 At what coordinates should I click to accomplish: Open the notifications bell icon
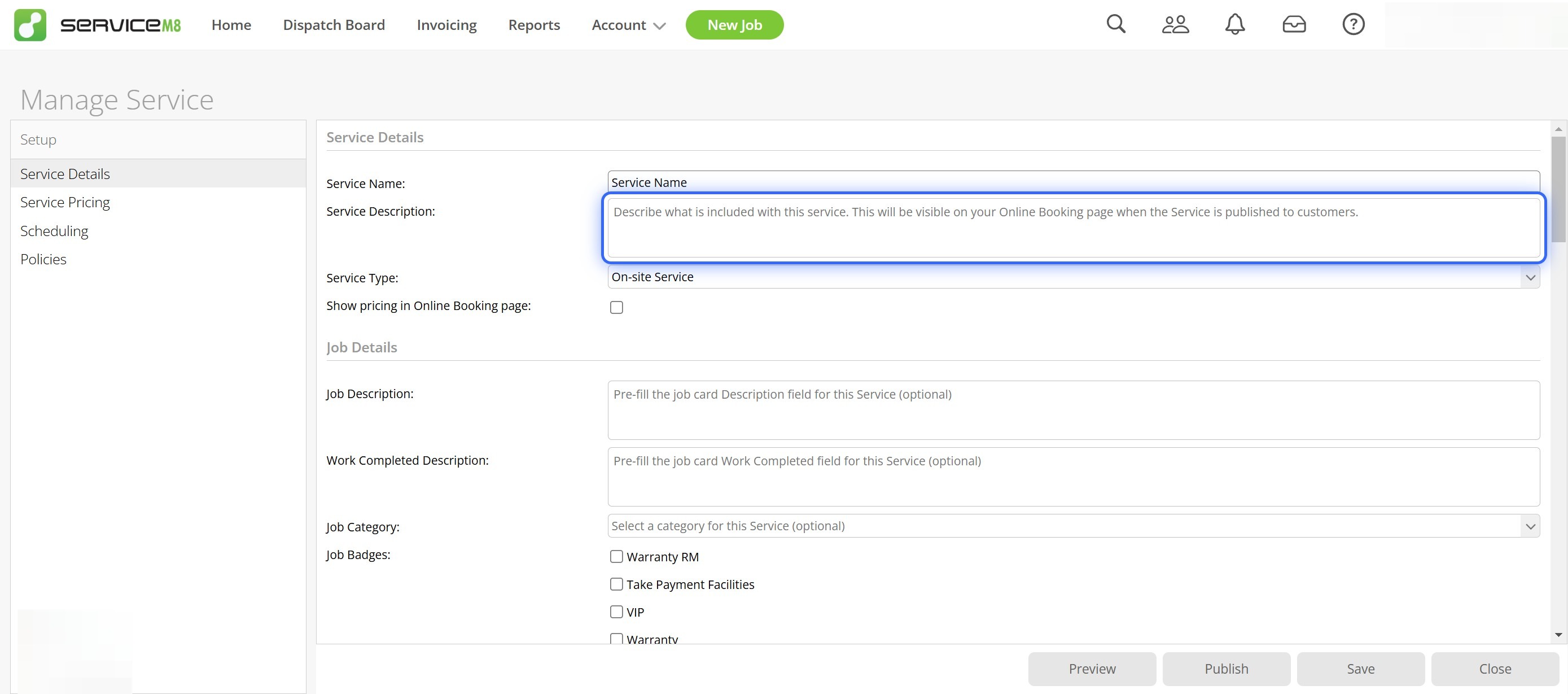pos(1234,24)
